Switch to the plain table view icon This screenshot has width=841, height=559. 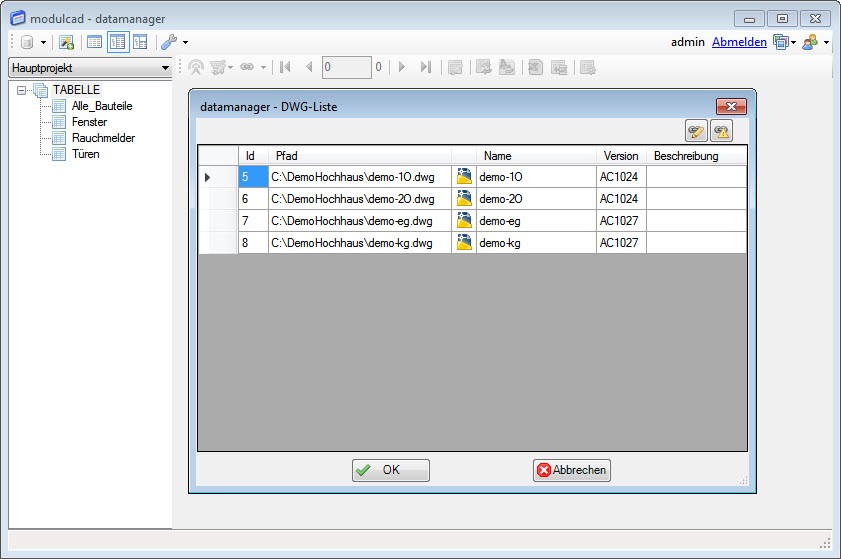94,42
